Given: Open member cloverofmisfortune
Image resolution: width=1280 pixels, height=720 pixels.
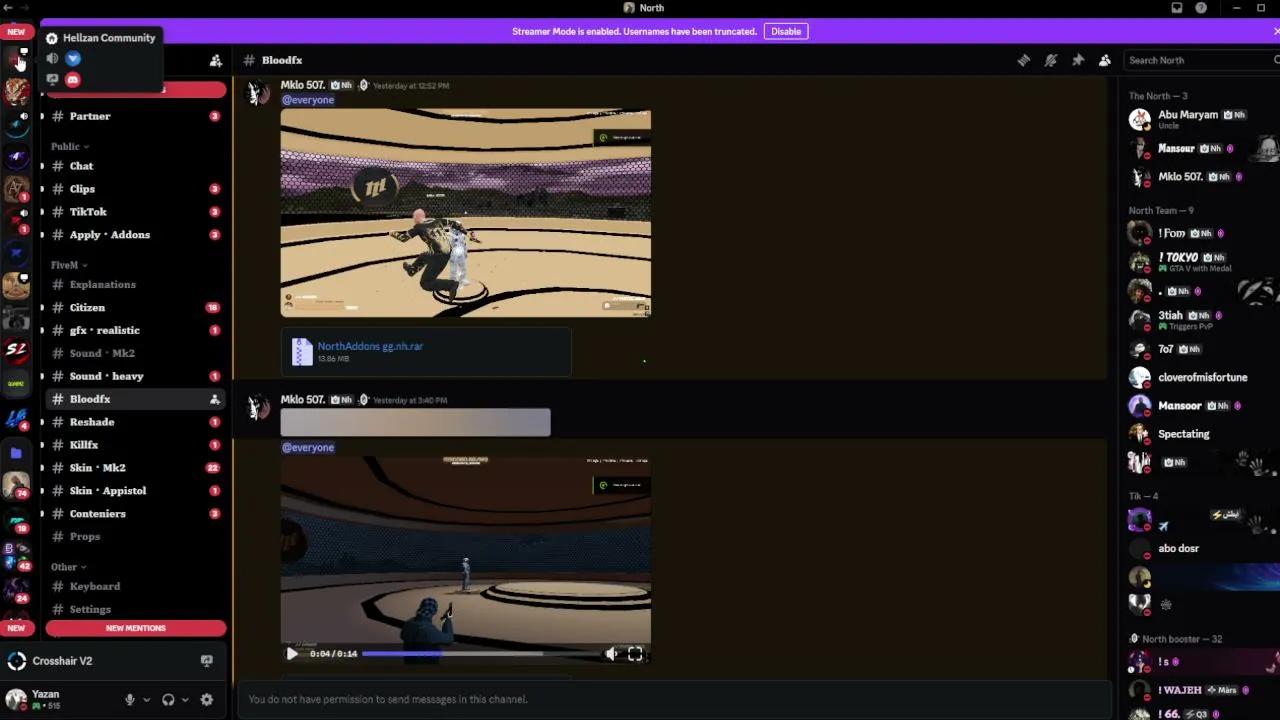Looking at the screenshot, I should (x=1199, y=378).
